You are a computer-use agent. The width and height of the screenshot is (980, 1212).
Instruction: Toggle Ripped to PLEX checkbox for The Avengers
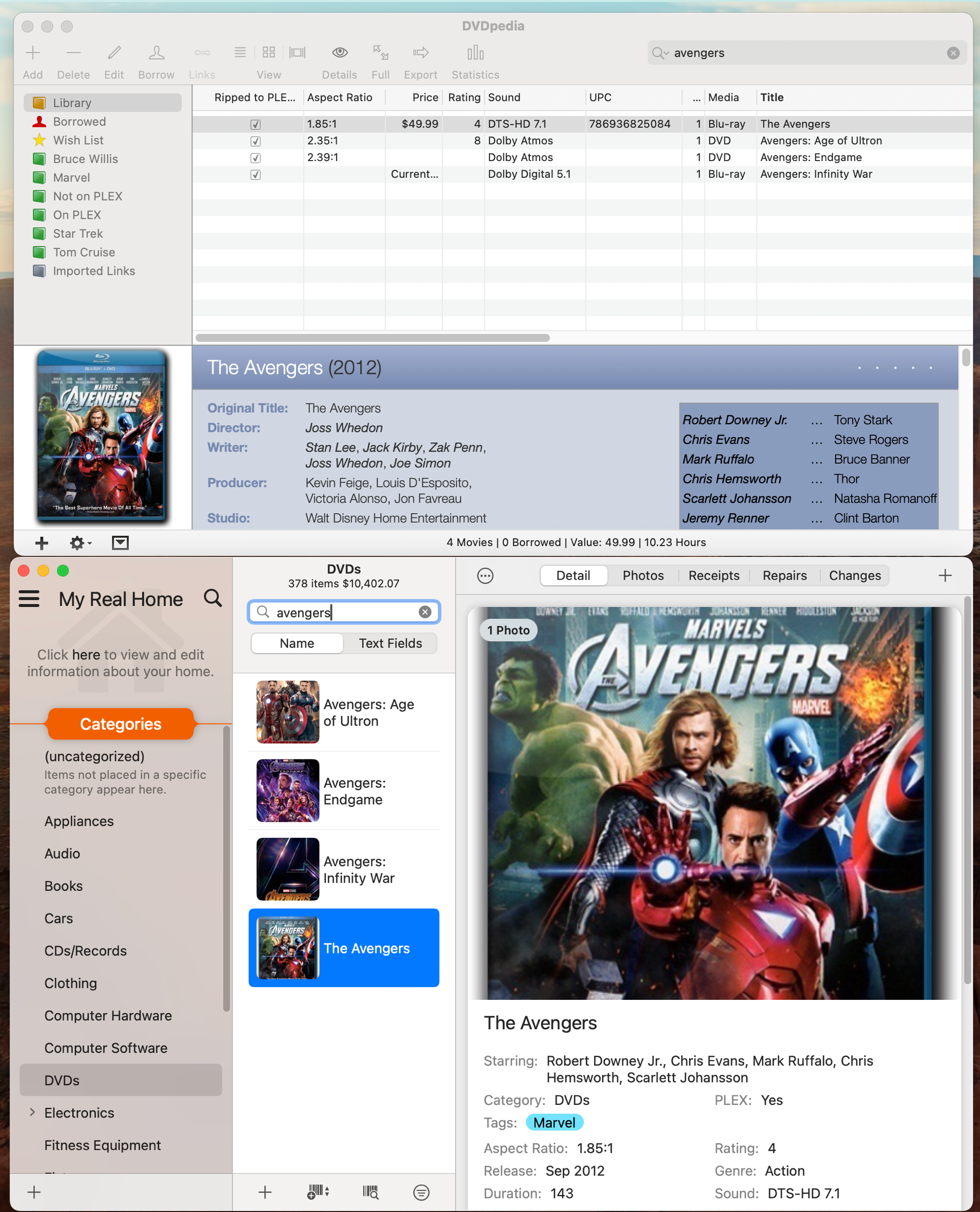(x=255, y=124)
